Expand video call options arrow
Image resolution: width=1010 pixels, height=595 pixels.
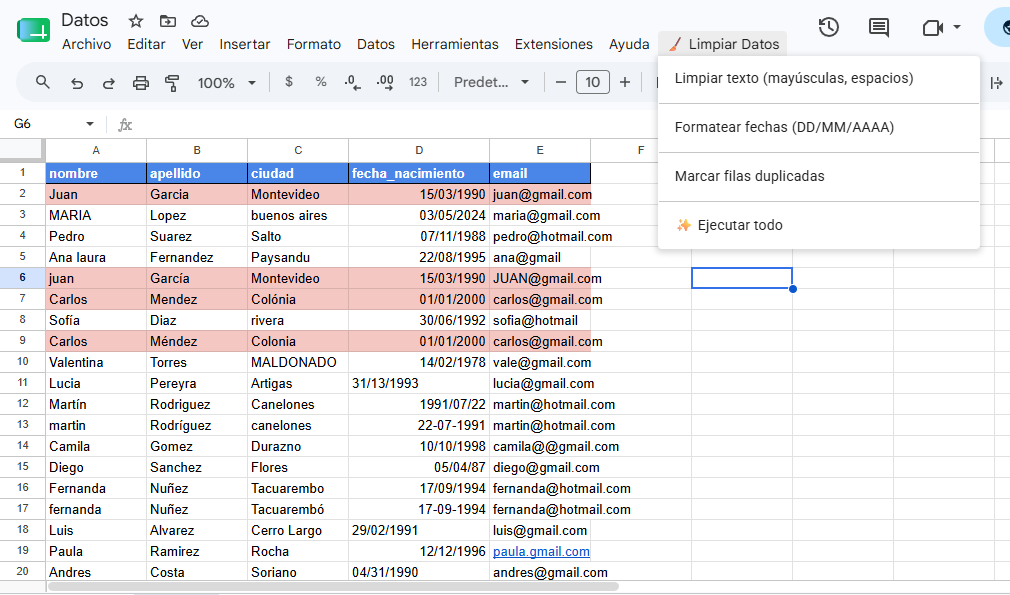(x=957, y=27)
